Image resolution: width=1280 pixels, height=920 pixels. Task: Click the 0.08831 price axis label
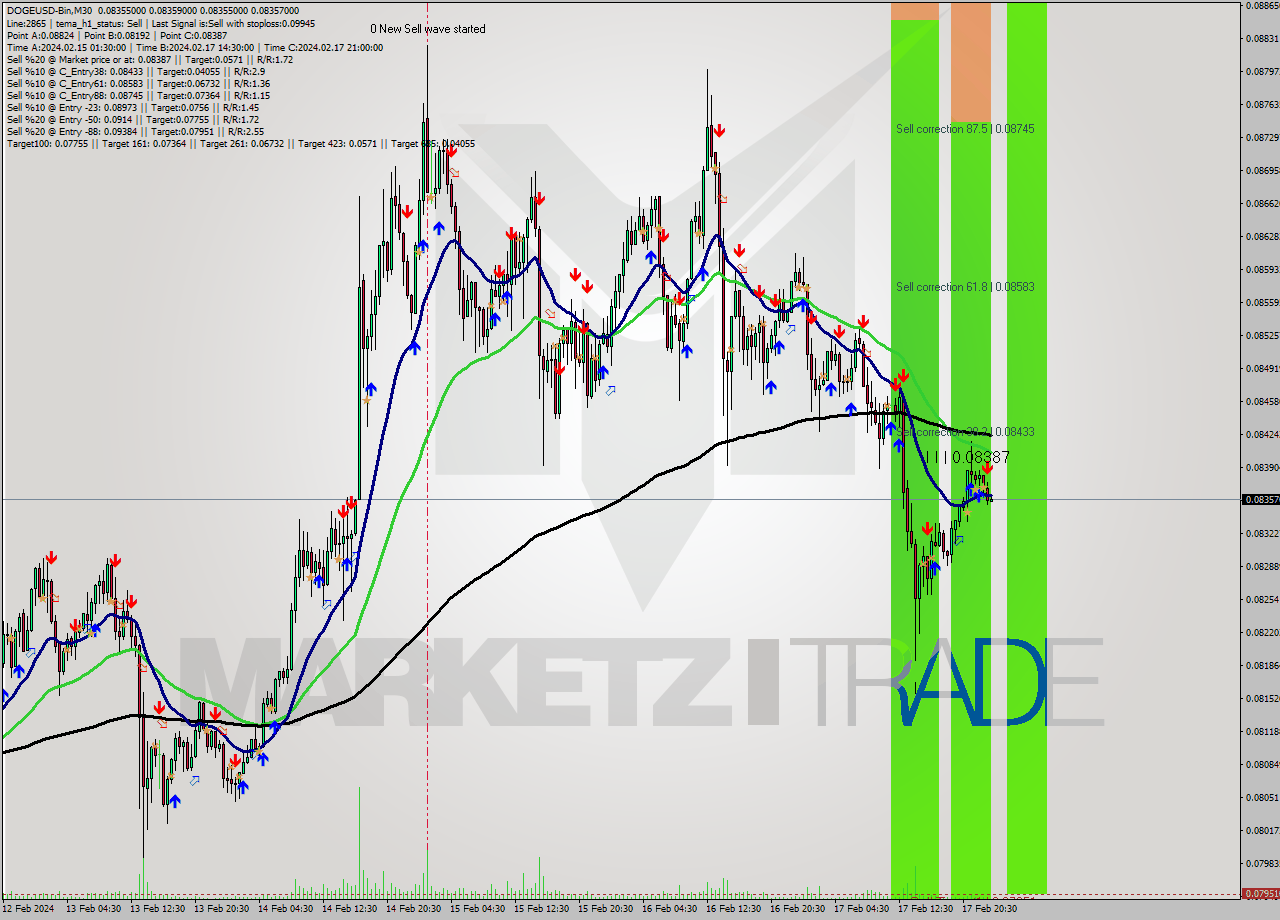pos(1262,38)
